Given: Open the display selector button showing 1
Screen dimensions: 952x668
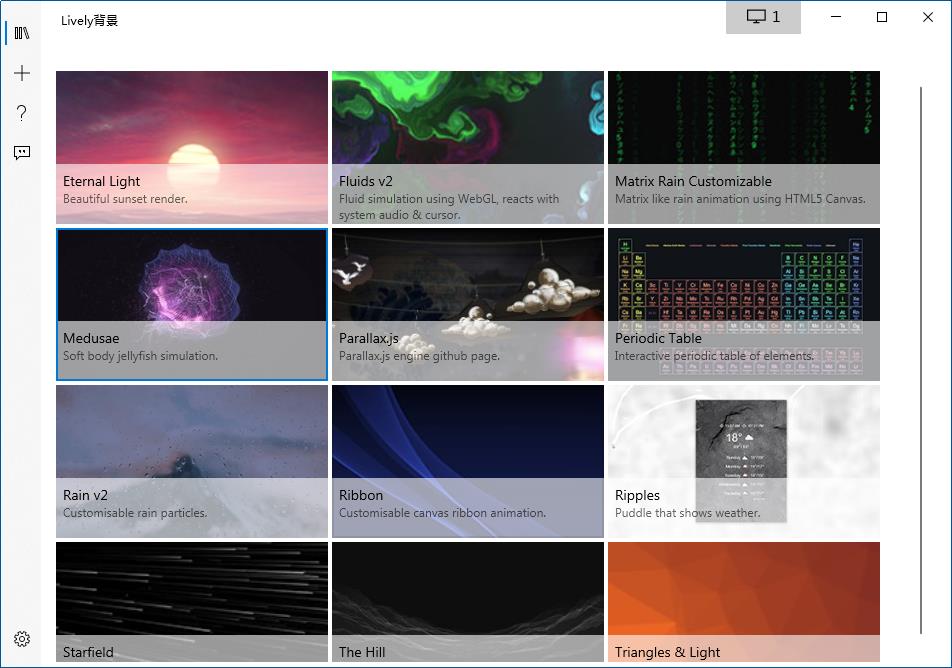Looking at the screenshot, I should (763, 17).
